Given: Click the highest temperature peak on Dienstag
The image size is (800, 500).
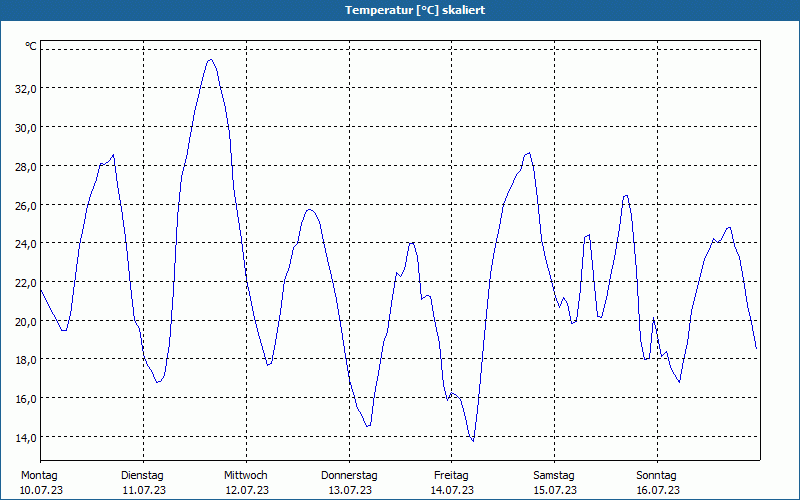Looking at the screenshot, I should [210, 60].
